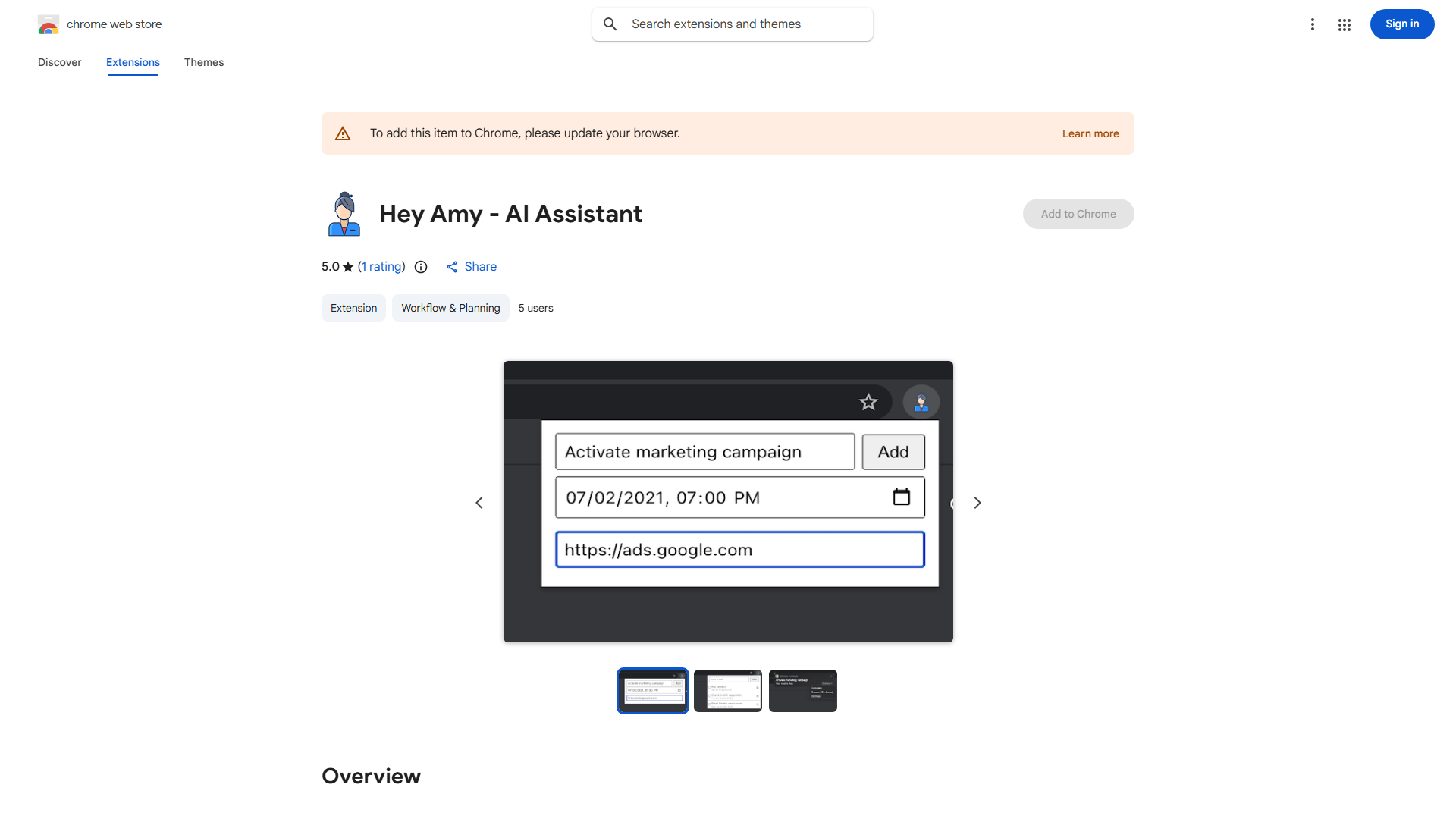Click the Sign in button
This screenshot has height=819, width=1456.
[1401, 24]
